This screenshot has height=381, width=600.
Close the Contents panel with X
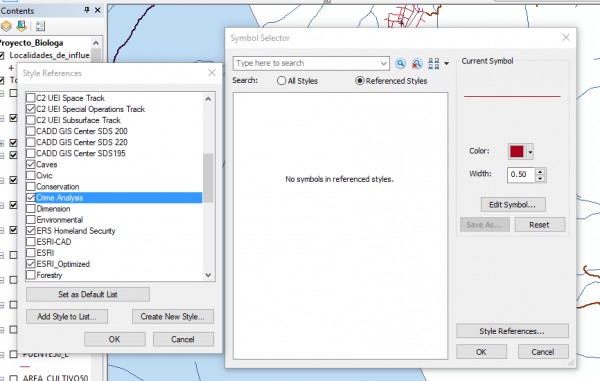point(98,10)
